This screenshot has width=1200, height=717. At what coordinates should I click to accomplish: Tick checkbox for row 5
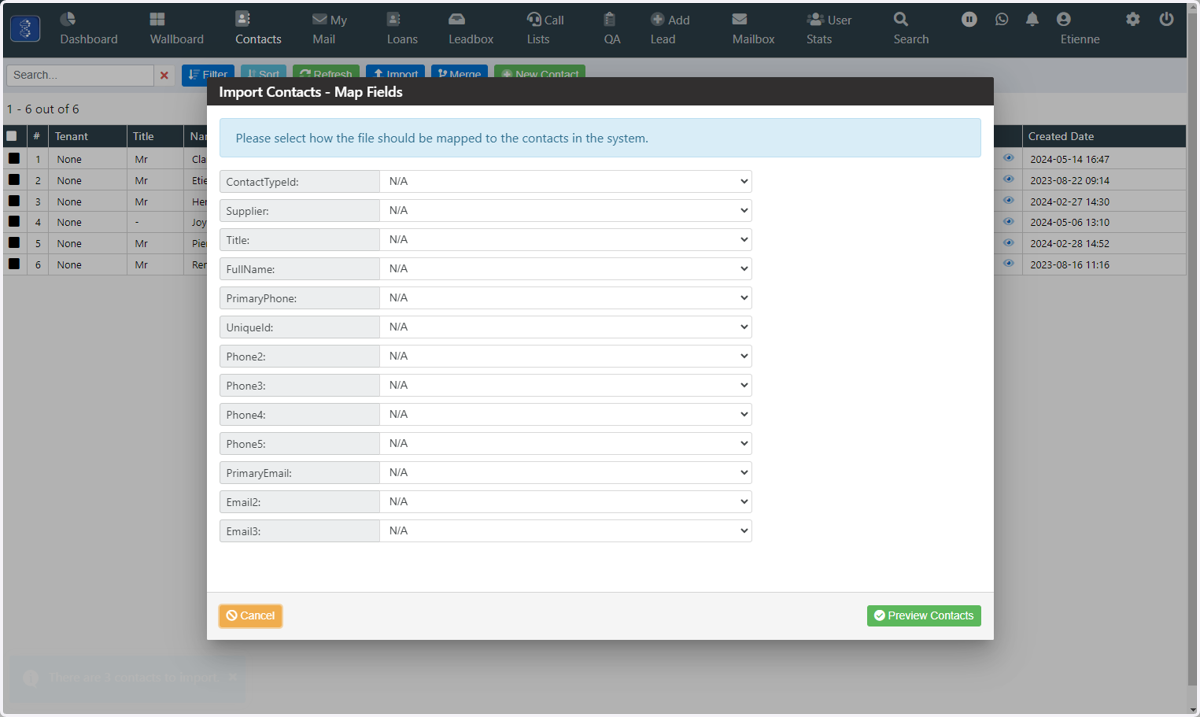(x=14, y=242)
